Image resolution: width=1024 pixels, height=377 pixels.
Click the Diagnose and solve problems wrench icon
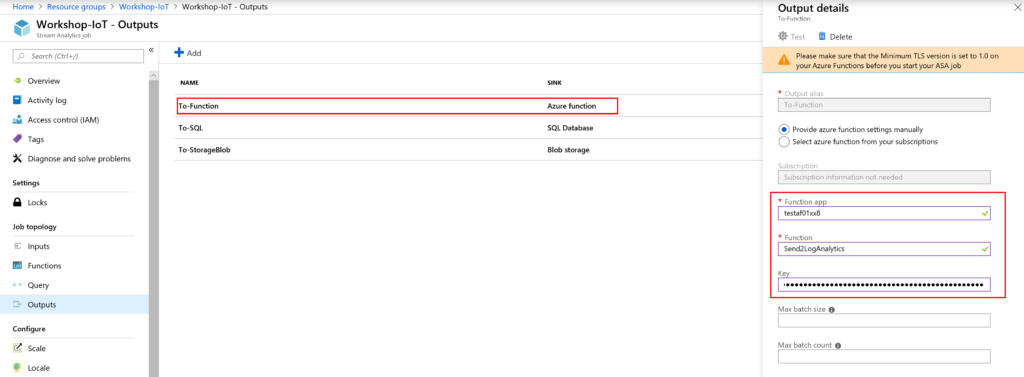coord(18,159)
